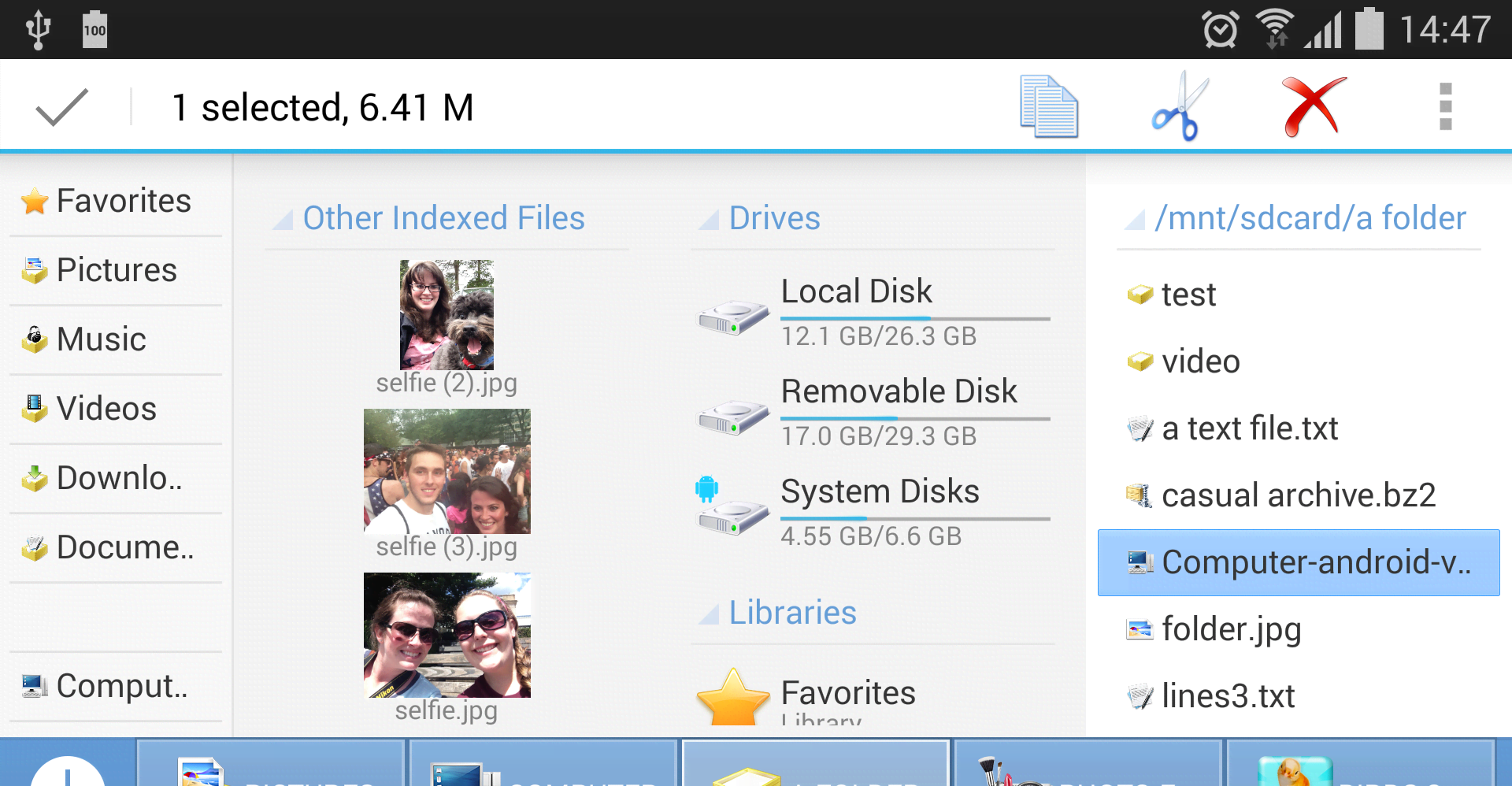Open Pictures in the sidebar
The width and height of the screenshot is (1512, 786).
point(116,270)
